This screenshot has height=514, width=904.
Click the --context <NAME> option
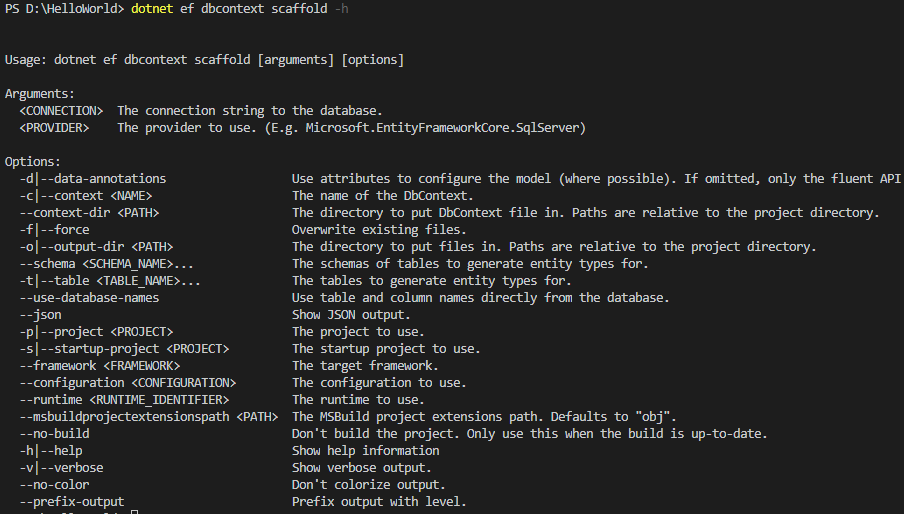click(86, 195)
